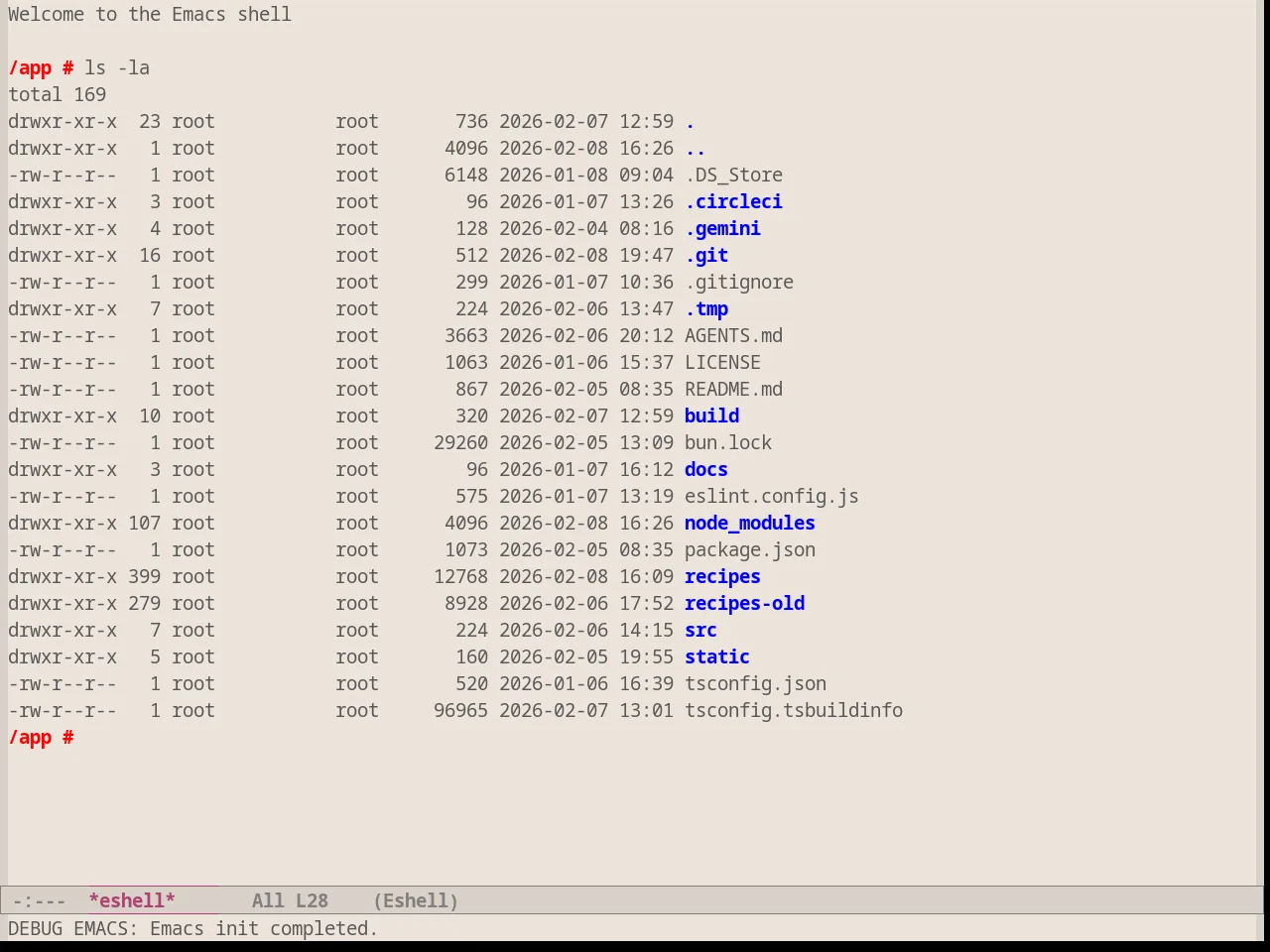This screenshot has height=952, width=1270.
Task: Click the timestamp 2026-02-06 20:12
Action: (586, 335)
